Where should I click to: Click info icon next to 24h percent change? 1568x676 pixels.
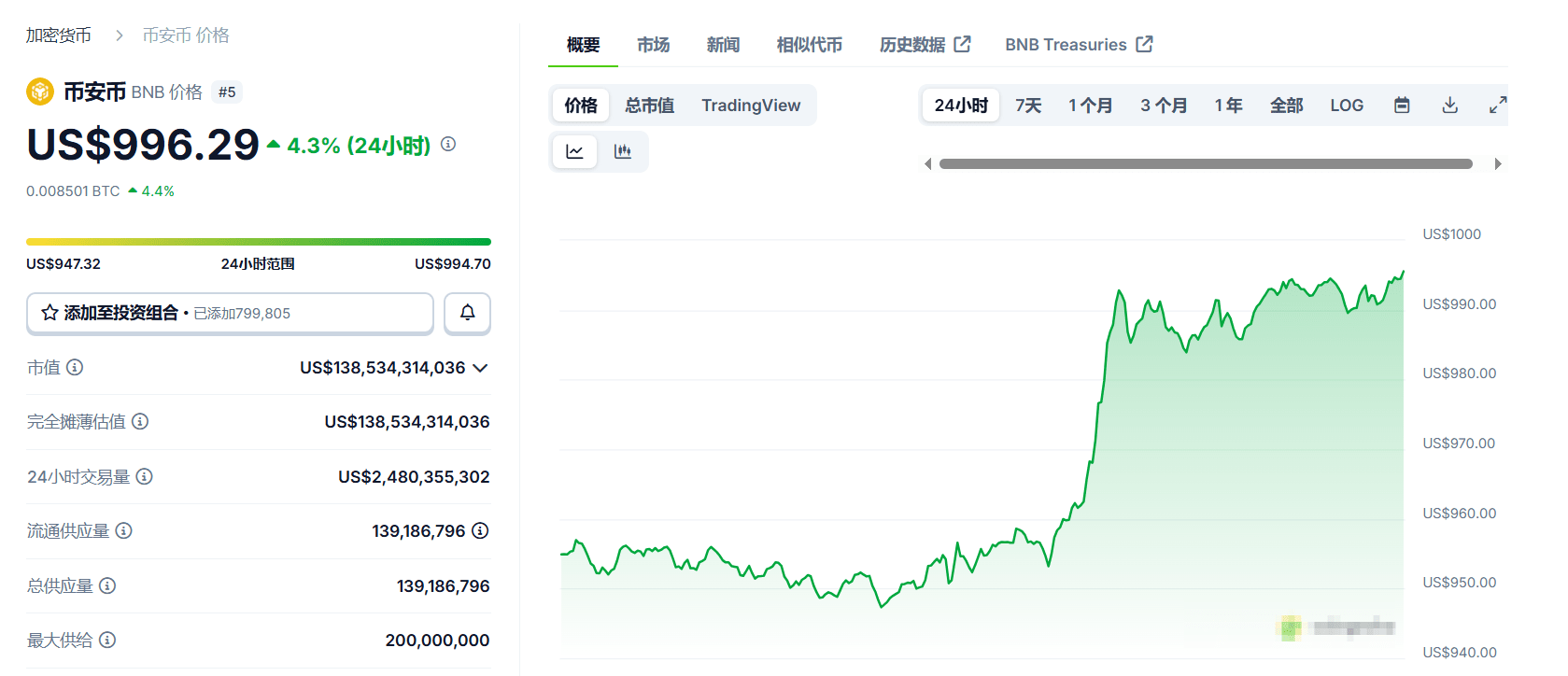[x=448, y=144]
